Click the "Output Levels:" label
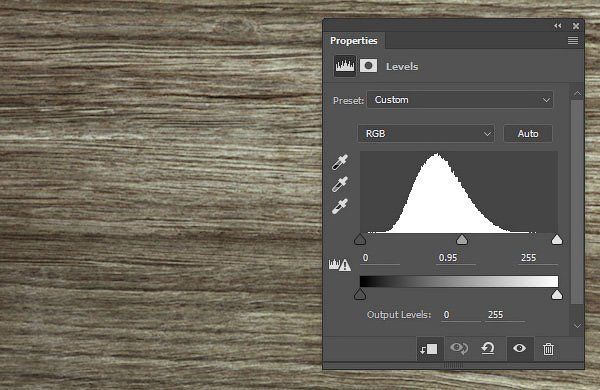600x390 pixels. click(x=399, y=315)
